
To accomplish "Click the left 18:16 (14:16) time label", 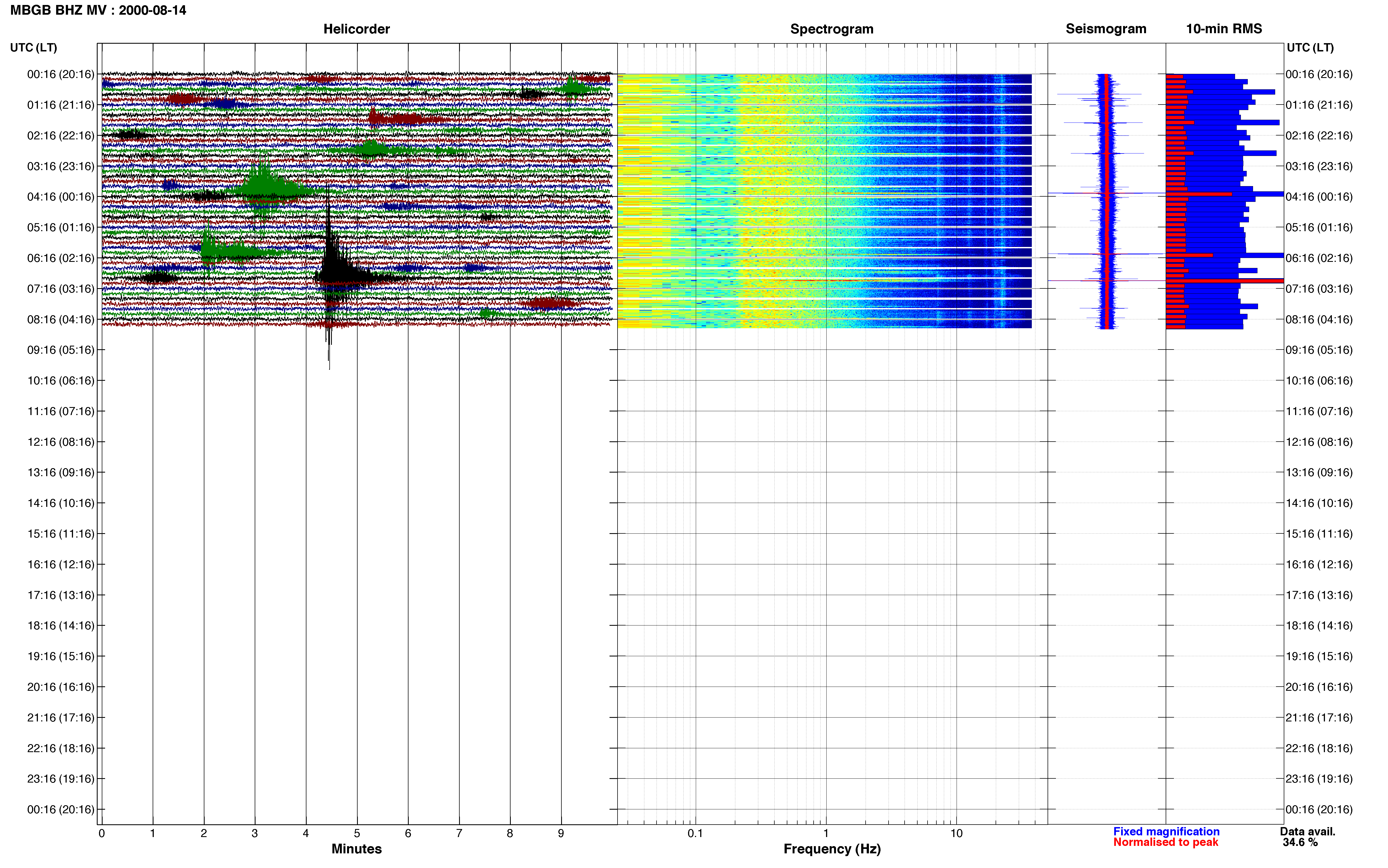I will tap(61, 625).
